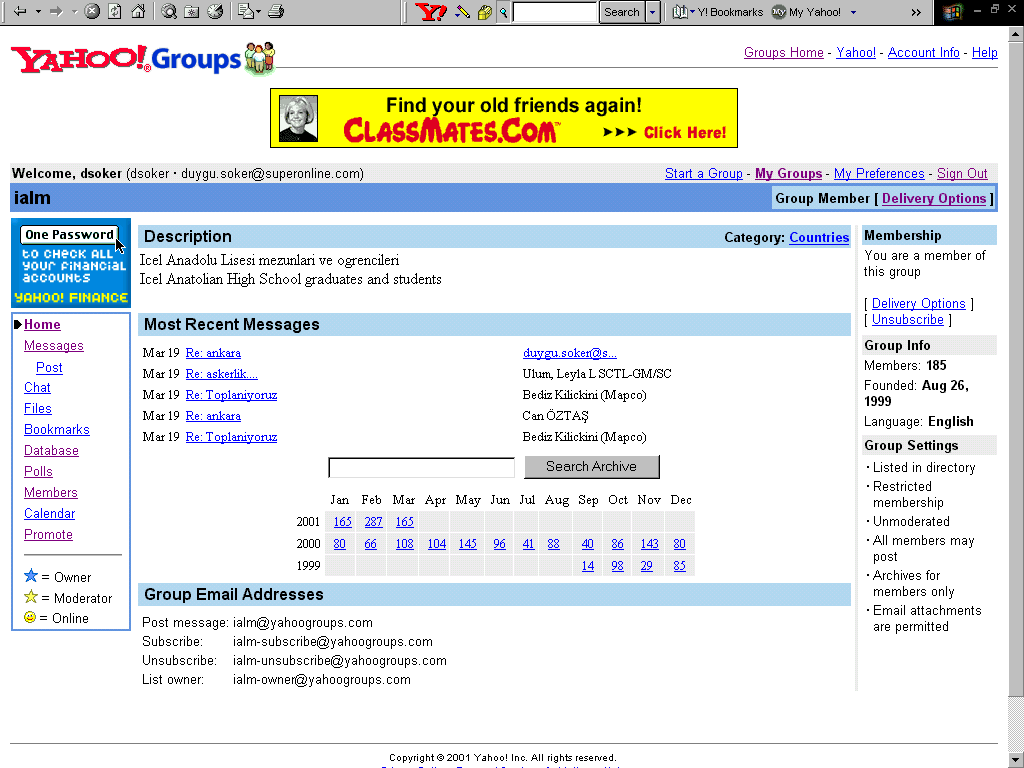
Task: Select Polls in the left sidebar
Action: pyautogui.click(x=39, y=472)
